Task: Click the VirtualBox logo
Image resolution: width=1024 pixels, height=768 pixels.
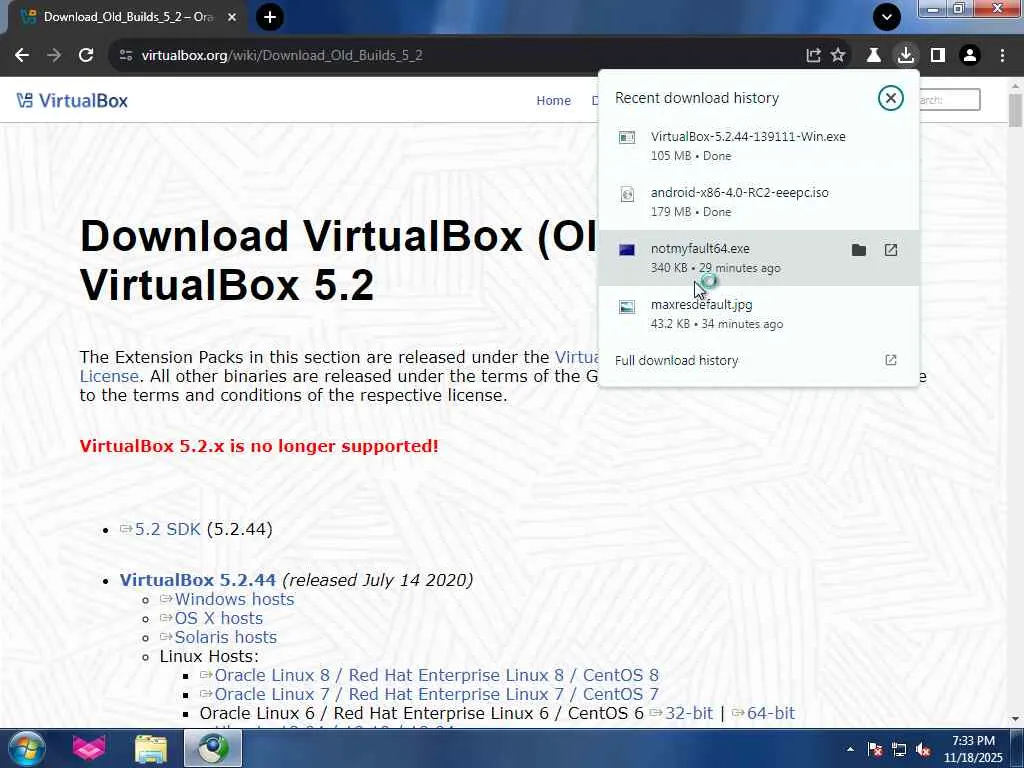Action: tap(72, 101)
